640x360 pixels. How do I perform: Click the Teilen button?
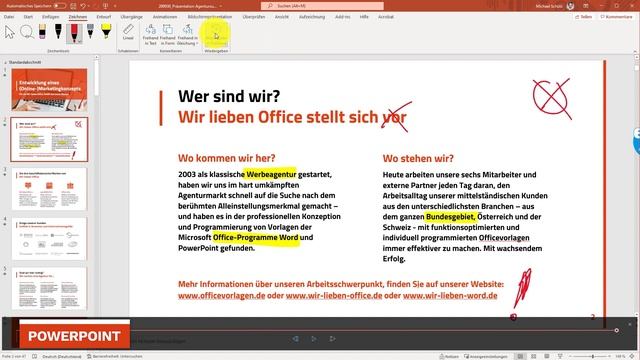pos(584,17)
